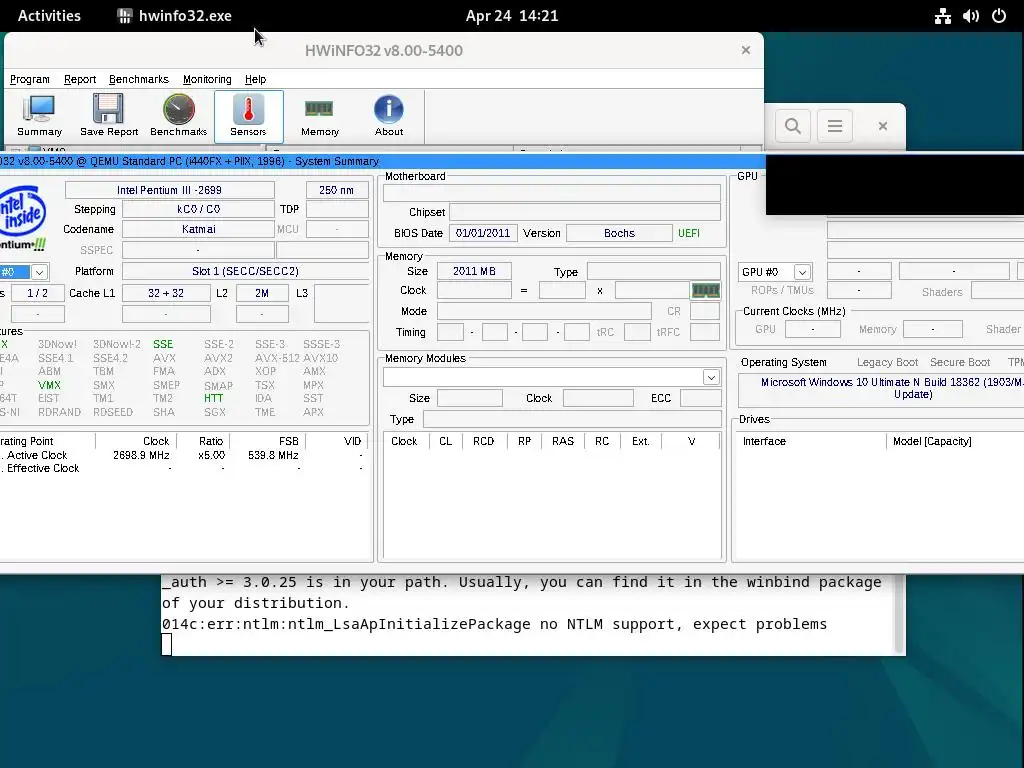Click the RCD timing column header
Viewport: 1024px width, 768px height.
483,441
